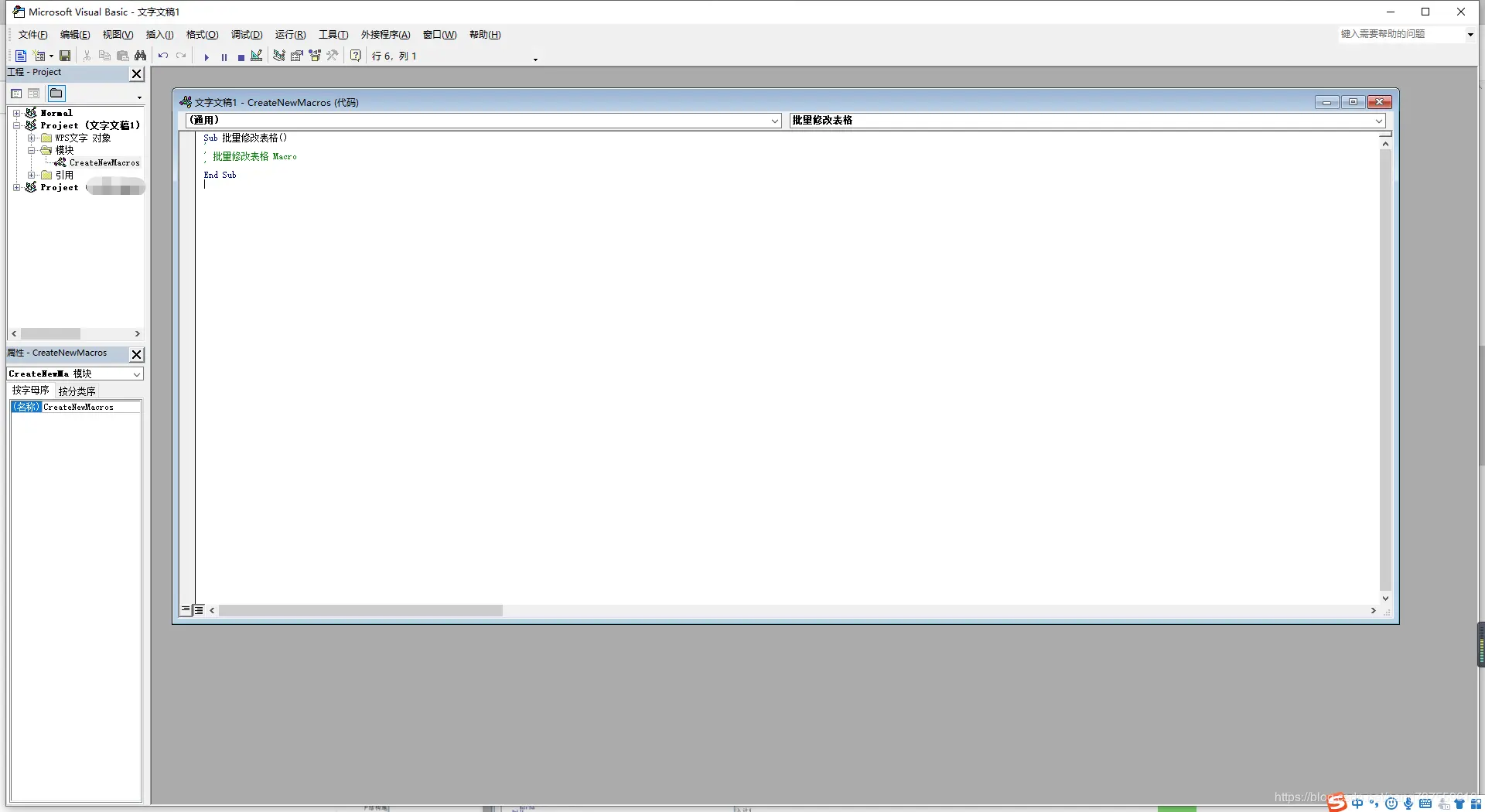Expand the Normal project node
The image size is (1485, 812).
click(16, 113)
